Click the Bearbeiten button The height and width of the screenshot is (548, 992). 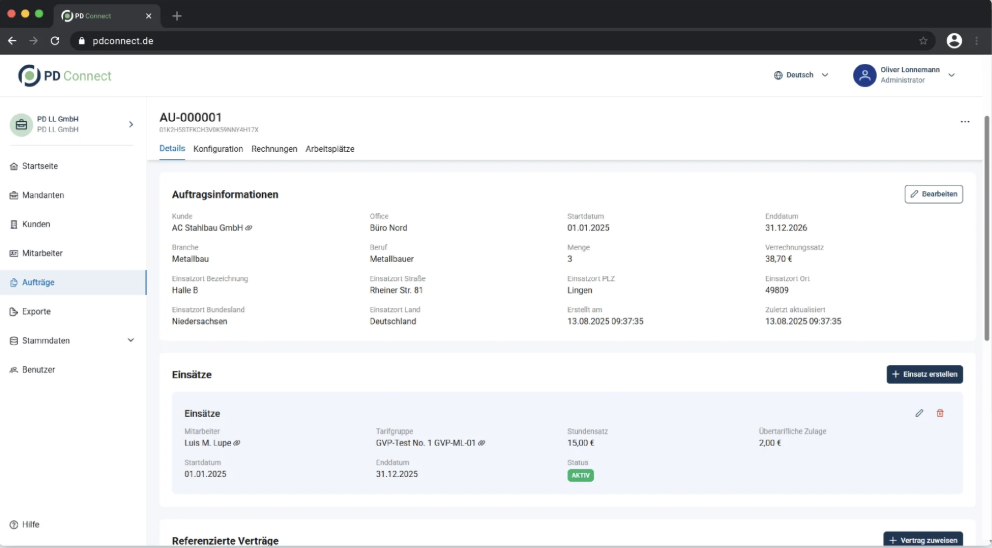(x=933, y=194)
